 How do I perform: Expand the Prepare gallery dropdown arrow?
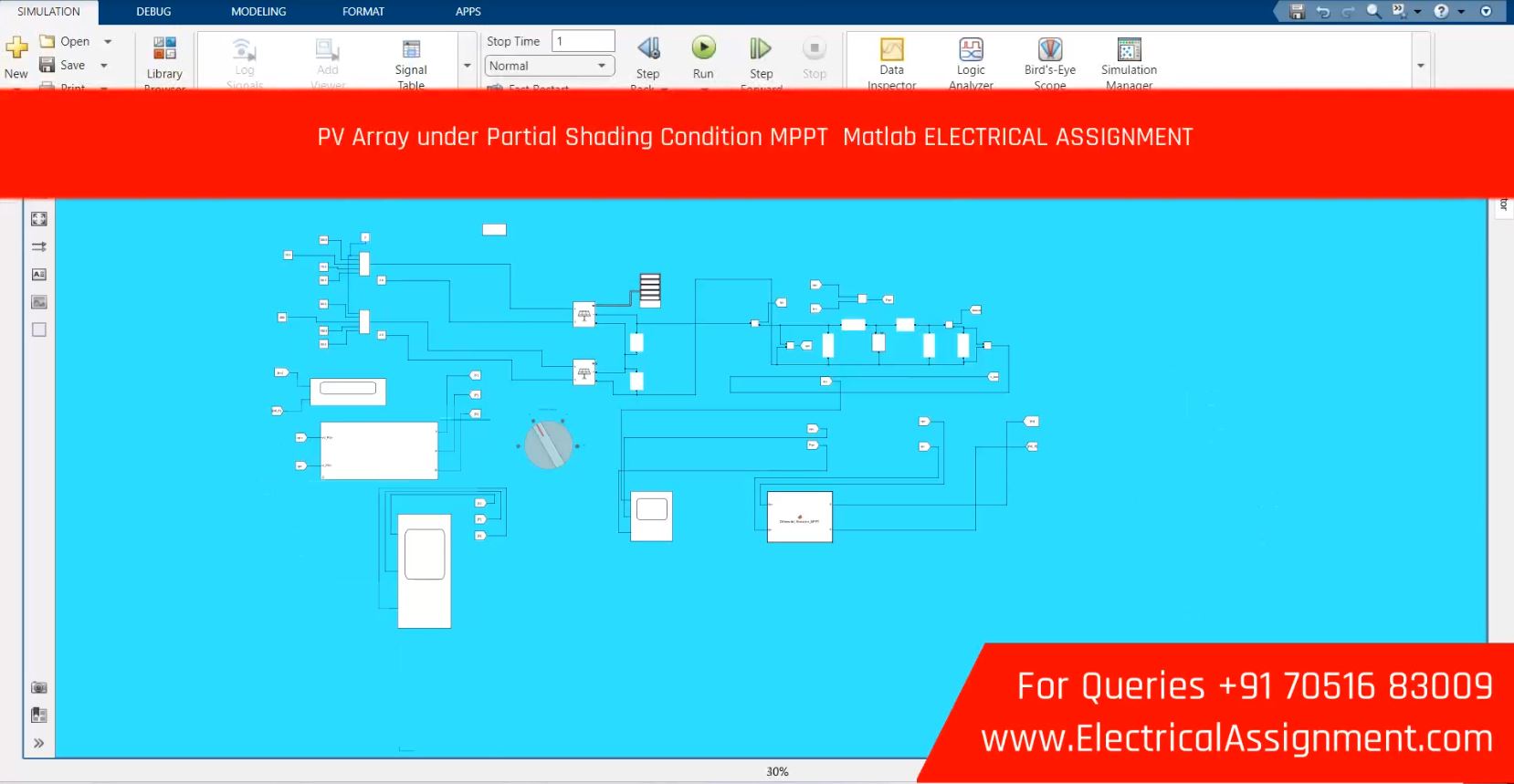[468, 66]
